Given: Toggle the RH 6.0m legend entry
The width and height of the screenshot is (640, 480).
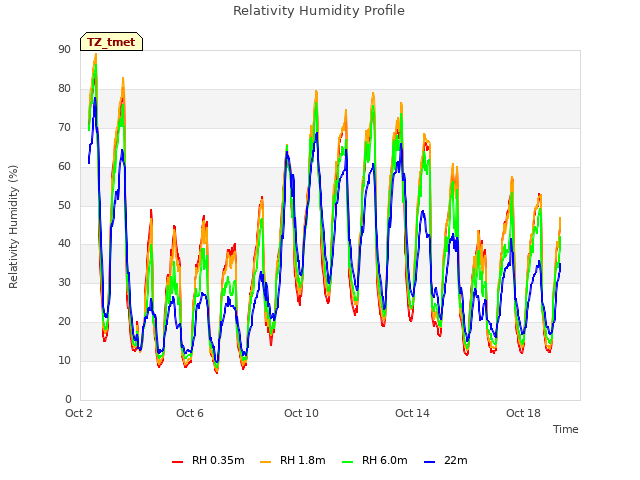Looking at the screenshot, I should tap(375, 460).
